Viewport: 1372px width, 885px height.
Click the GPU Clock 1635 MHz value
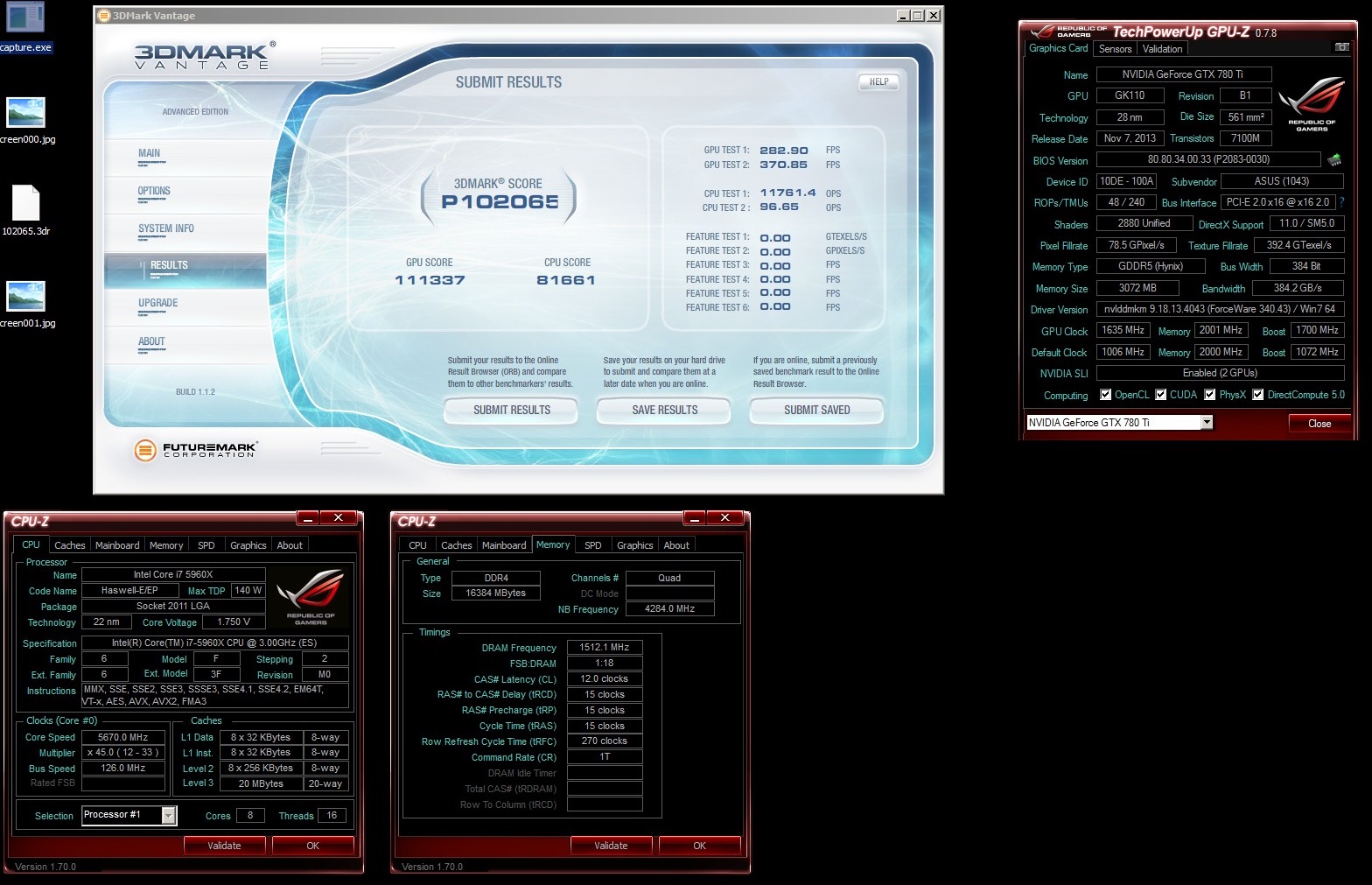[1123, 330]
